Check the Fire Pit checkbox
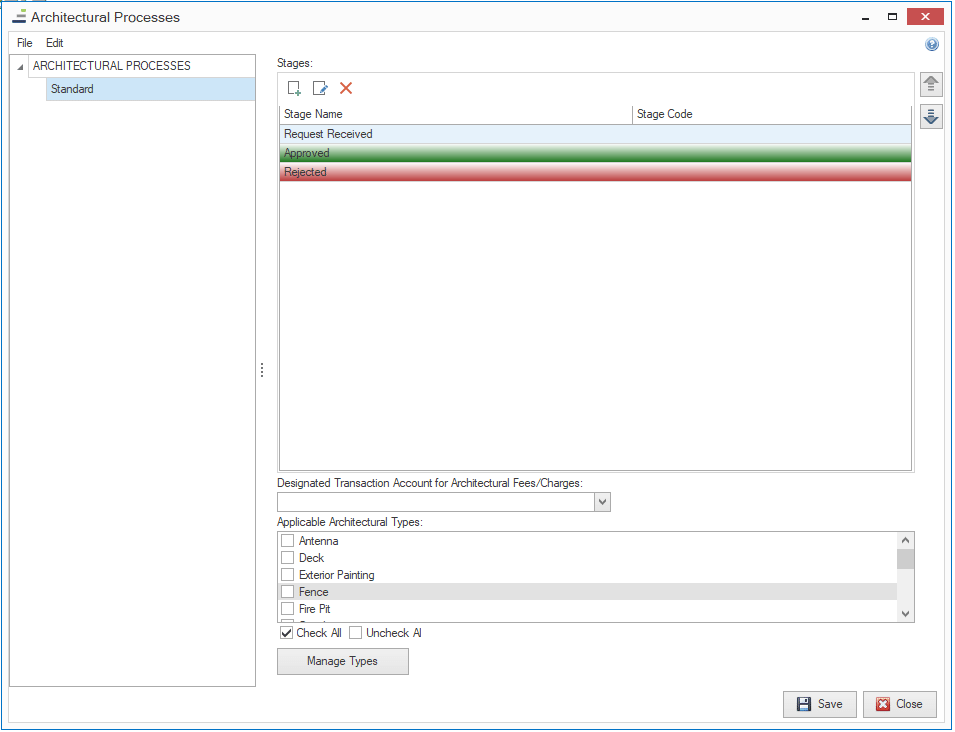The image size is (955, 732). tap(287, 609)
